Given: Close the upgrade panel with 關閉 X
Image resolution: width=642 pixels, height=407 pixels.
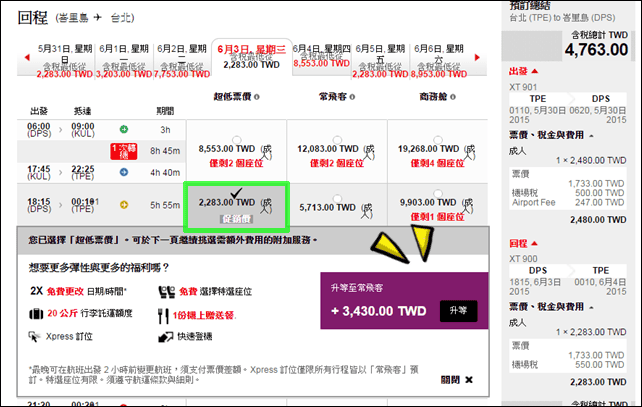Looking at the screenshot, I should tap(457, 380).
